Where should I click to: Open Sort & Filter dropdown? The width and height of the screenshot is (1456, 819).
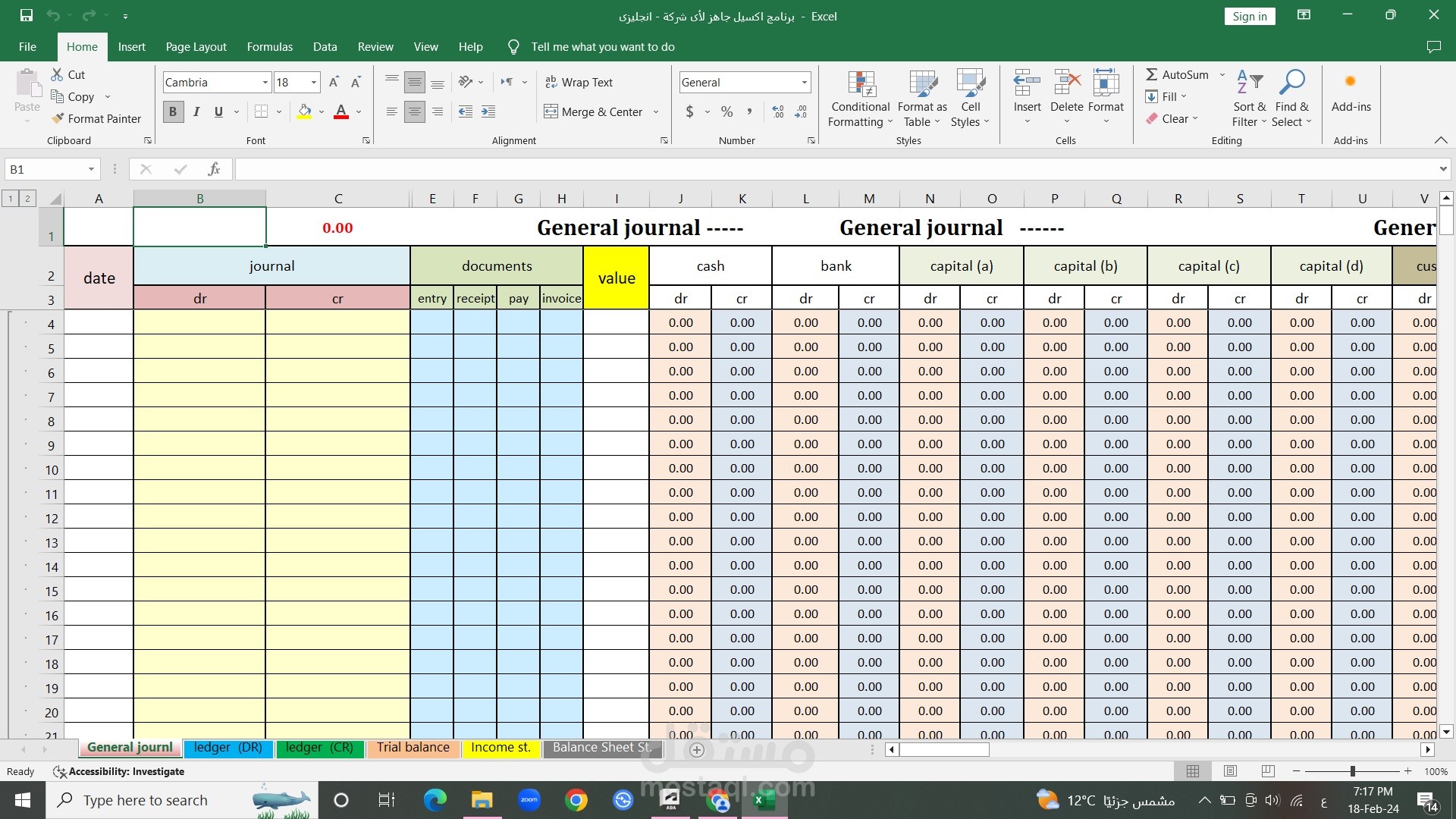click(1249, 99)
